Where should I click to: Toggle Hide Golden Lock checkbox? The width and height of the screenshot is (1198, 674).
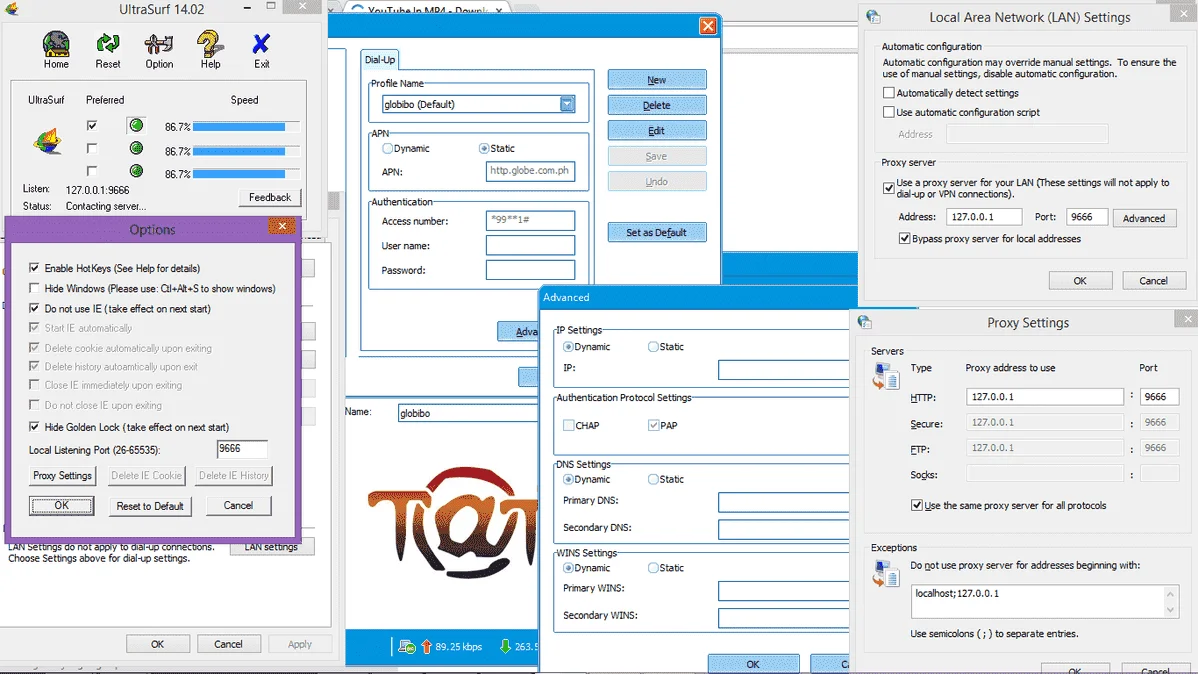[34, 426]
